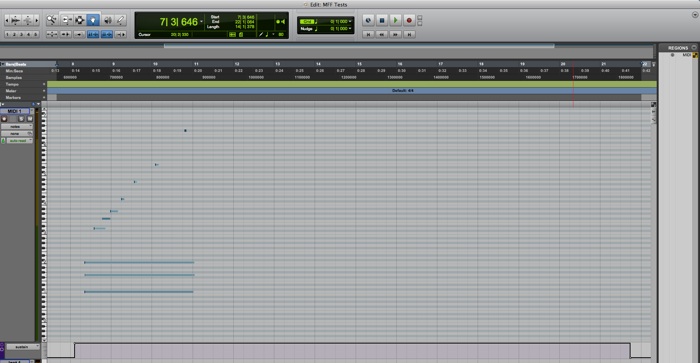Viewport: 700px width, 363px height.
Task: Click Go to End button
Action: 409,34
